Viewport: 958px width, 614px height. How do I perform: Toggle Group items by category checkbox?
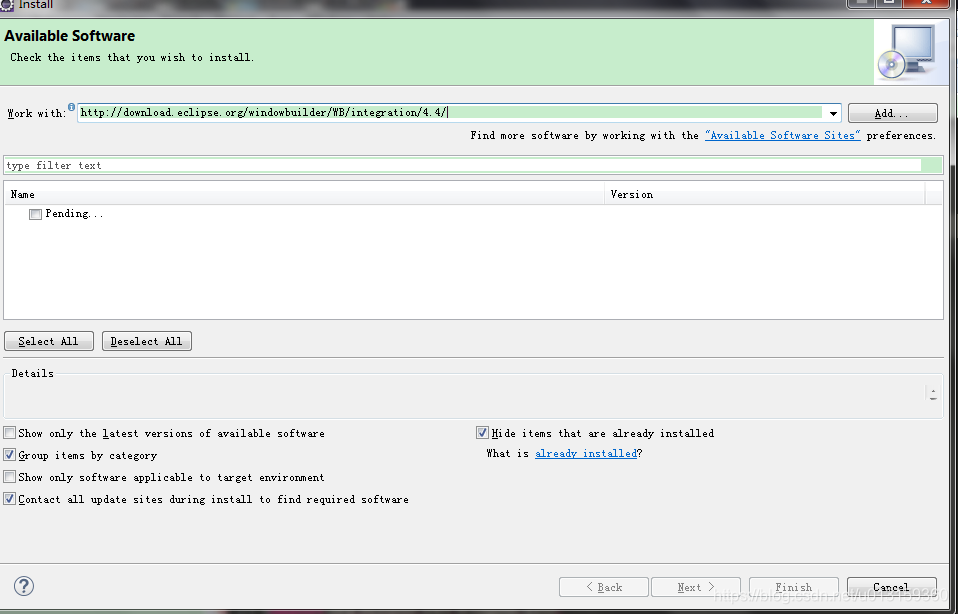point(10,455)
